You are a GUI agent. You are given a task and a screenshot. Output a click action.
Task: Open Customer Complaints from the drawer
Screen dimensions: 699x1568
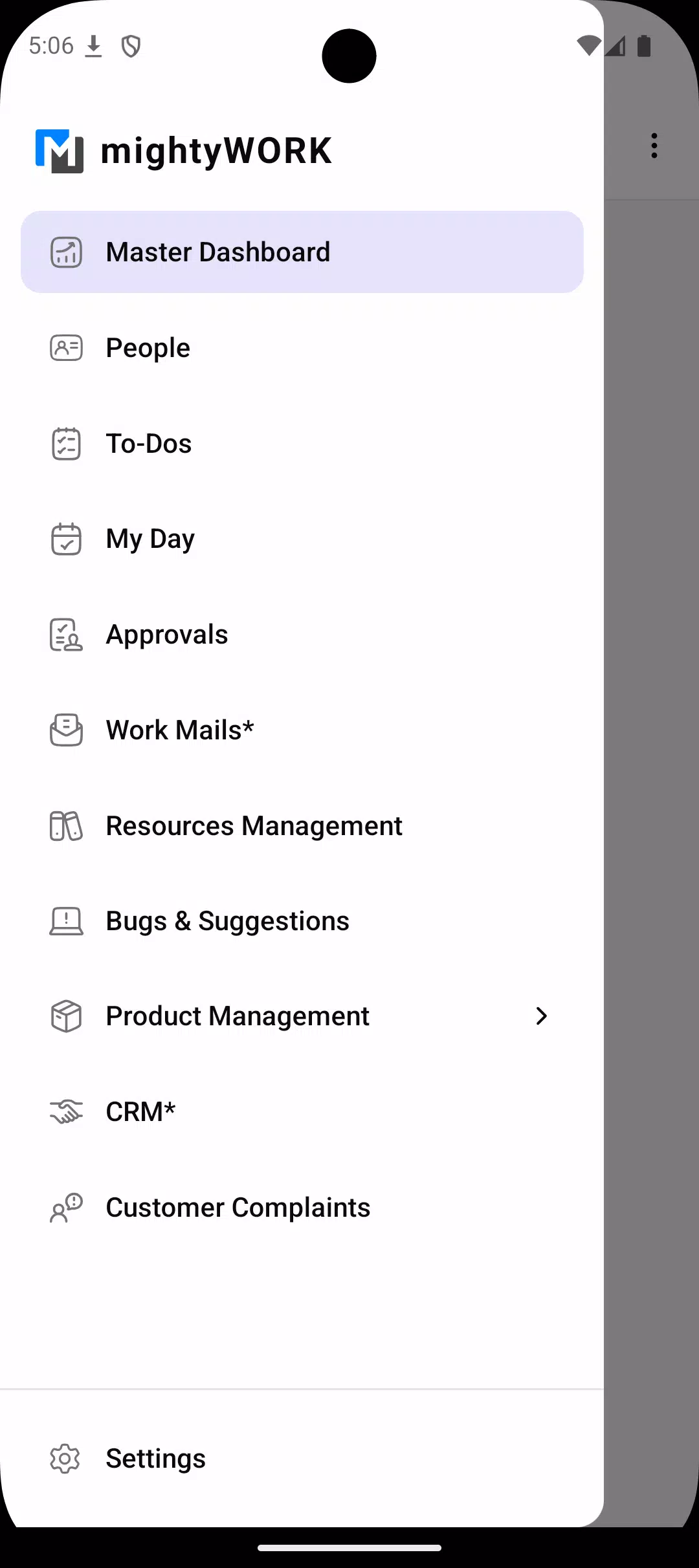point(302,1208)
